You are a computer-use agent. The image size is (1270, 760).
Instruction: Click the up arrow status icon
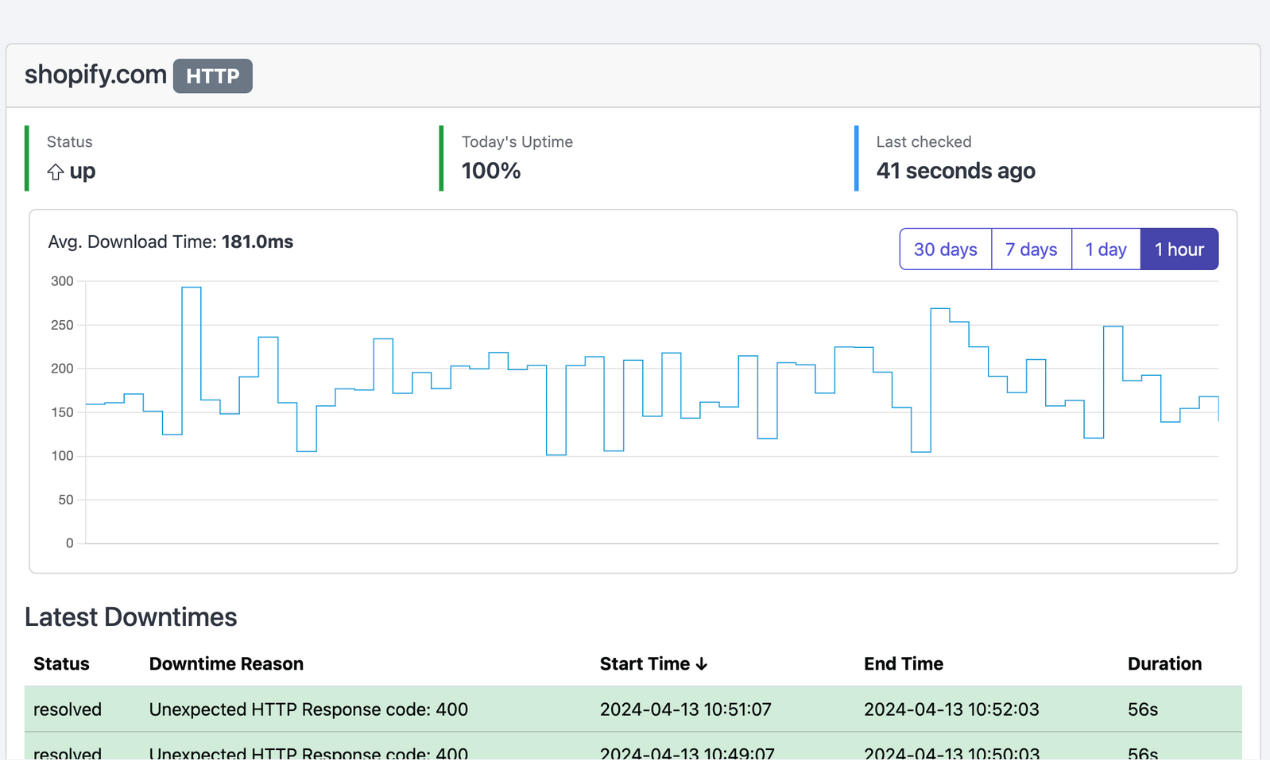pyautogui.click(x=55, y=172)
